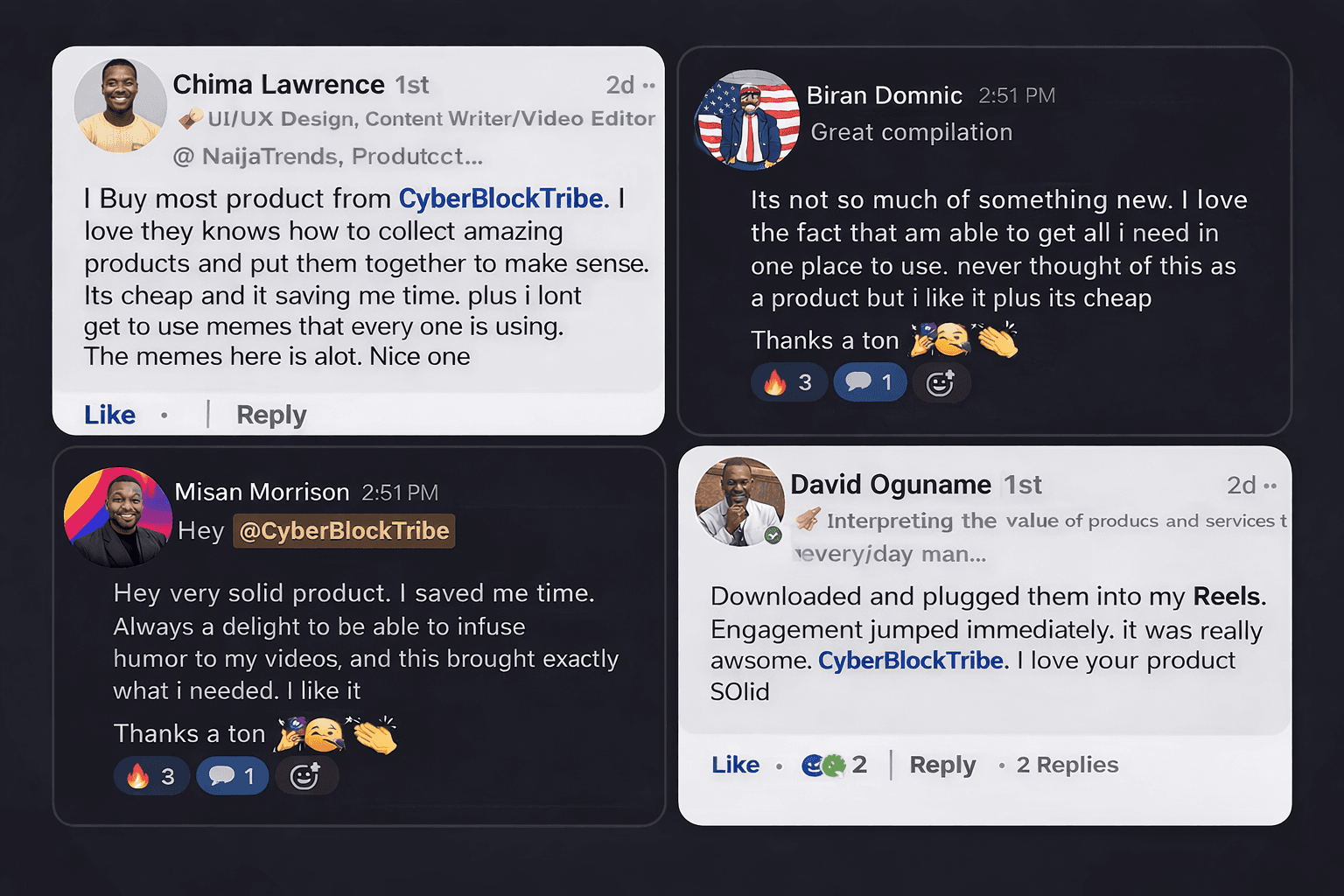Viewport: 1344px width, 896px height.
Task: Open more options on Chima Lawrence's comment
Action: [x=648, y=86]
